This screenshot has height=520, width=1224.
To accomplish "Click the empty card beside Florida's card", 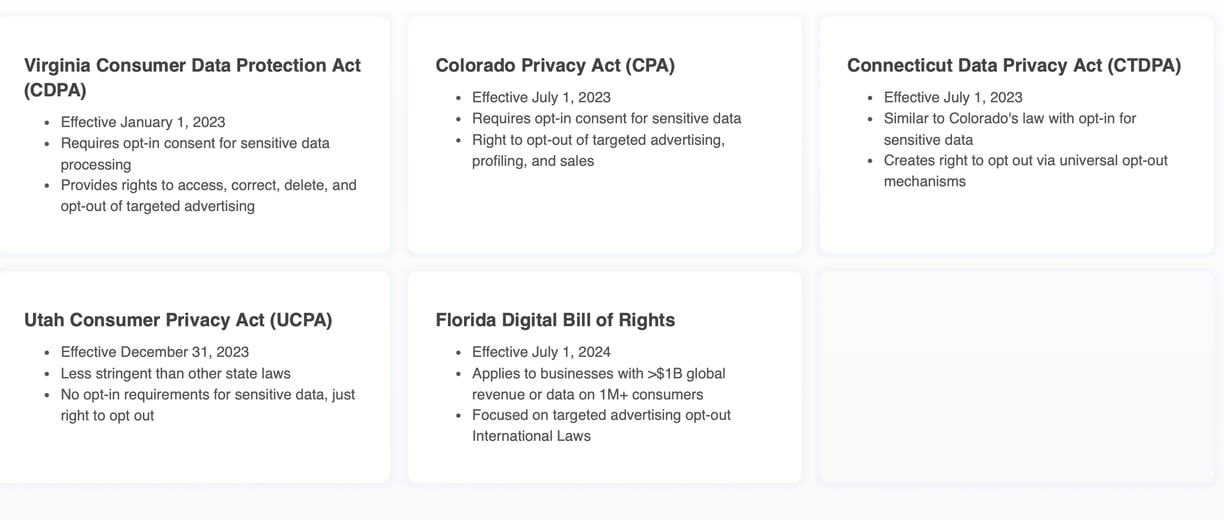I will (1016, 376).
